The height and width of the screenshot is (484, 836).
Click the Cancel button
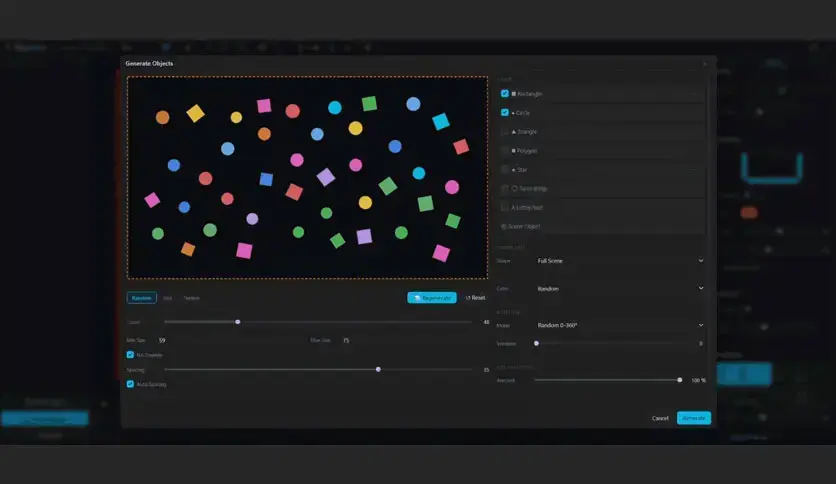coord(660,418)
